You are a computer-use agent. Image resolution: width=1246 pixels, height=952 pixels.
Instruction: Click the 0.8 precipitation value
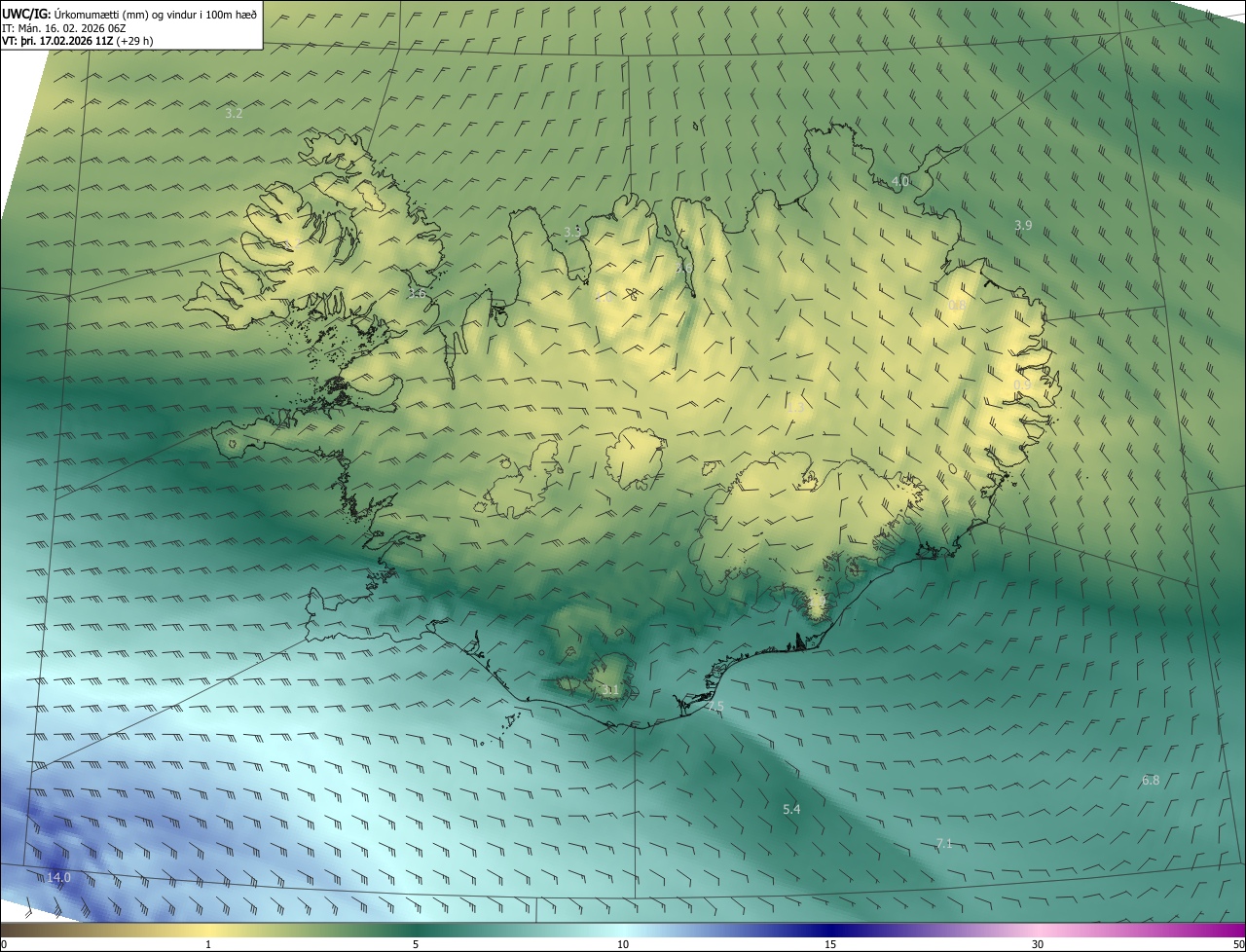click(x=958, y=306)
